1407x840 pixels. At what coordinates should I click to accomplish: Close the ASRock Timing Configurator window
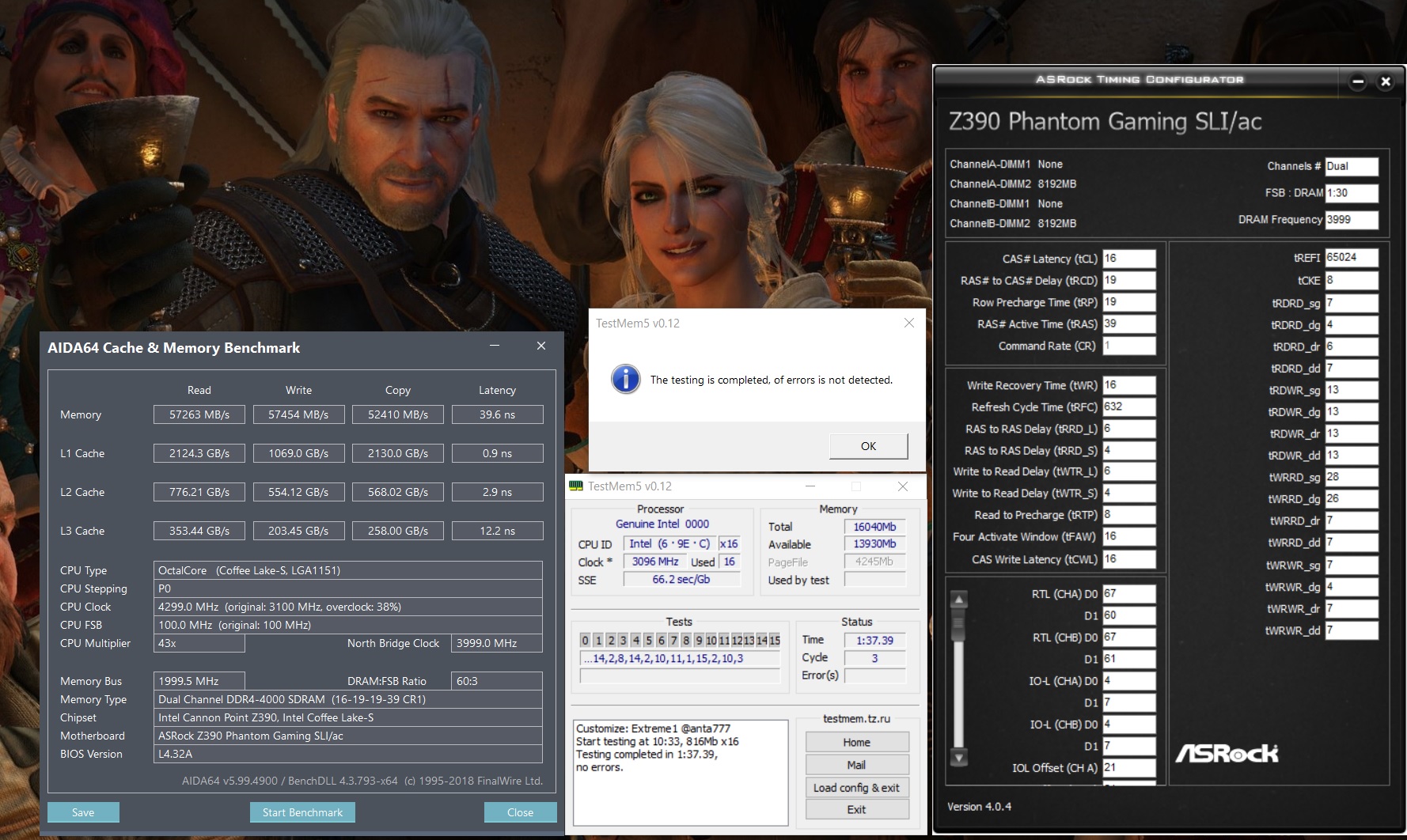(1385, 81)
